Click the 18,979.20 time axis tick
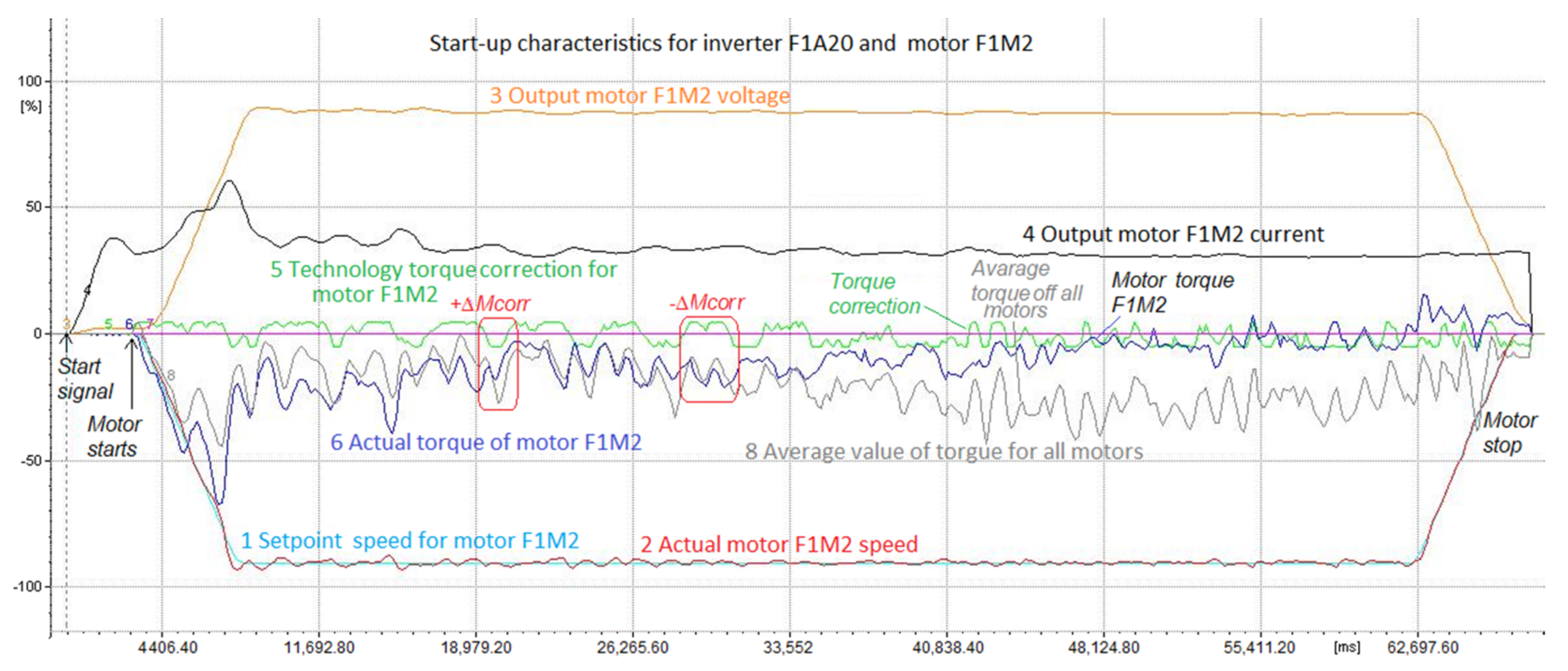 point(476,647)
